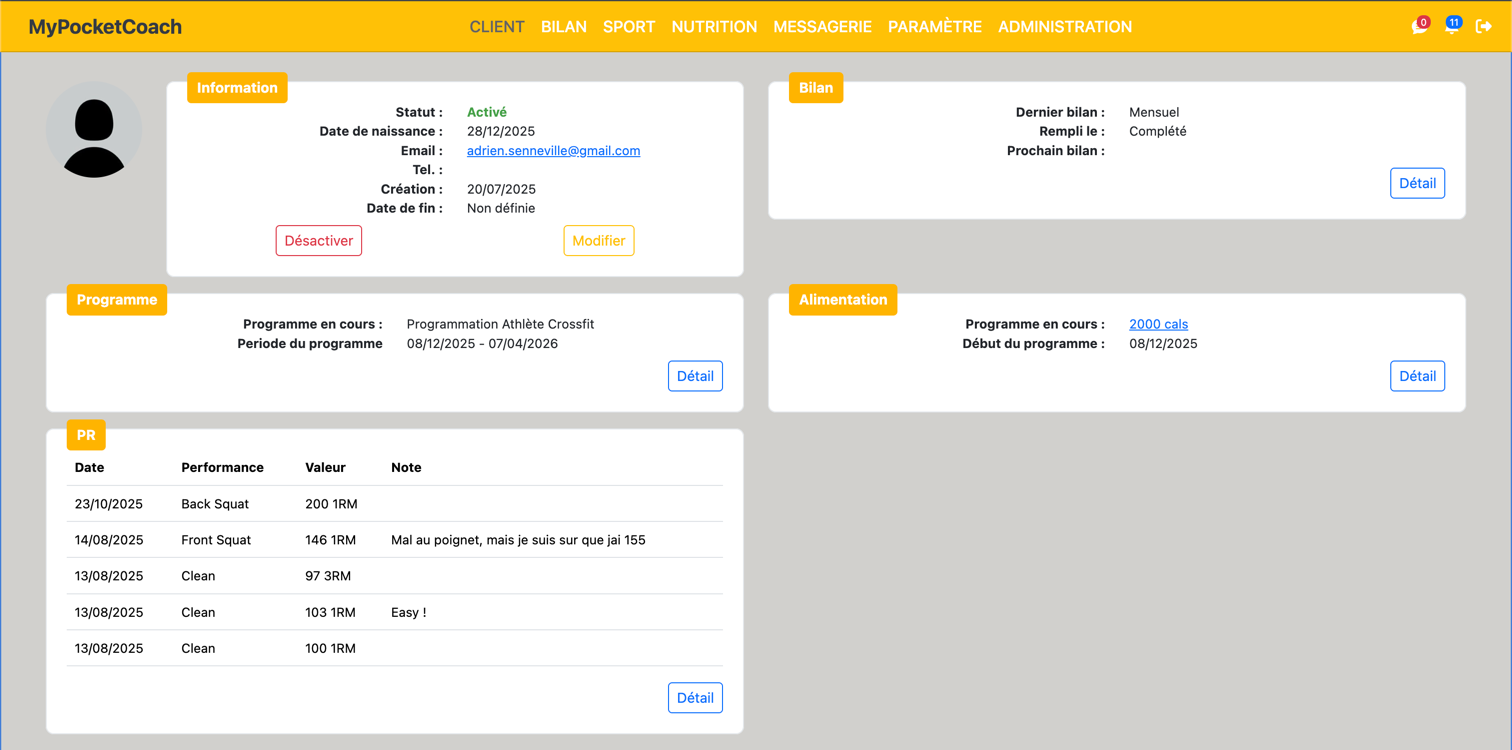Navigate to PARAMÈTRE
The image size is (1512, 750).
coord(935,27)
